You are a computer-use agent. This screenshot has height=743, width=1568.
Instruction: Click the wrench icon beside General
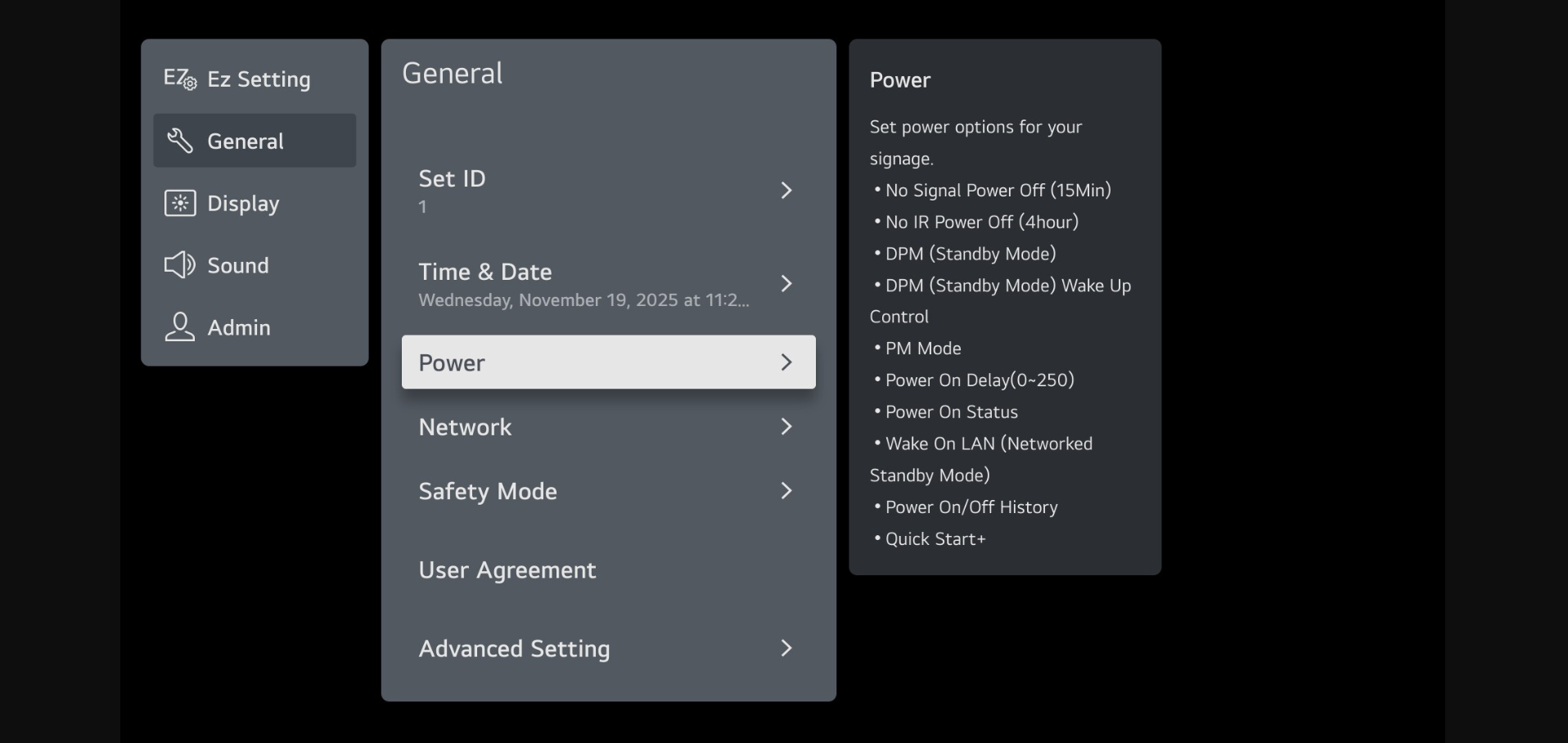coord(180,141)
